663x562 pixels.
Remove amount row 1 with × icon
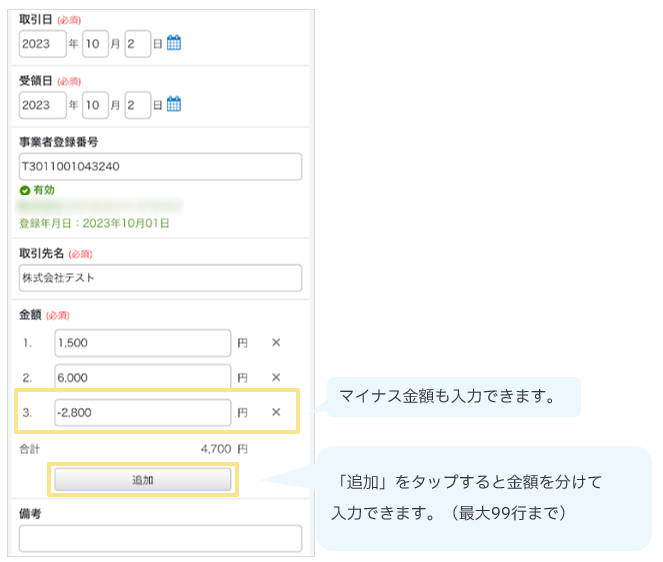(276, 343)
